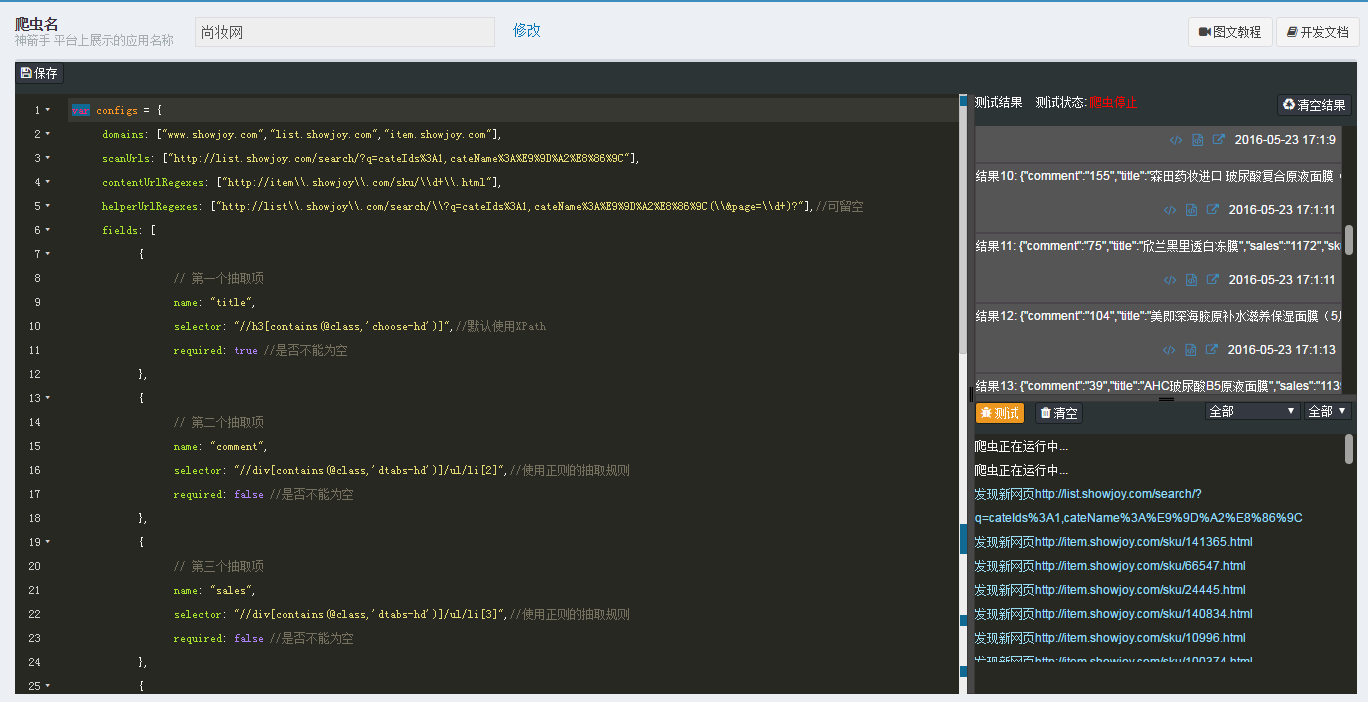Screen dimensions: 1368x702
Task: Fold the title field block at line 7
Action: pos(48,254)
